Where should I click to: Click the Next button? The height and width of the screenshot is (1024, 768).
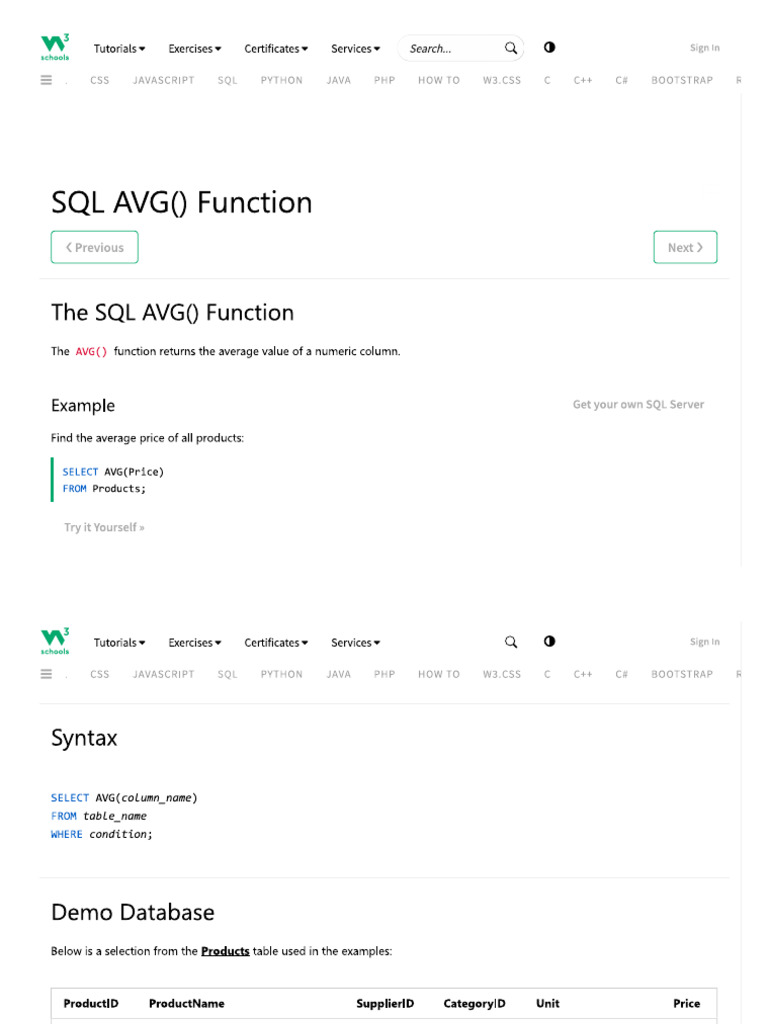point(685,247)
